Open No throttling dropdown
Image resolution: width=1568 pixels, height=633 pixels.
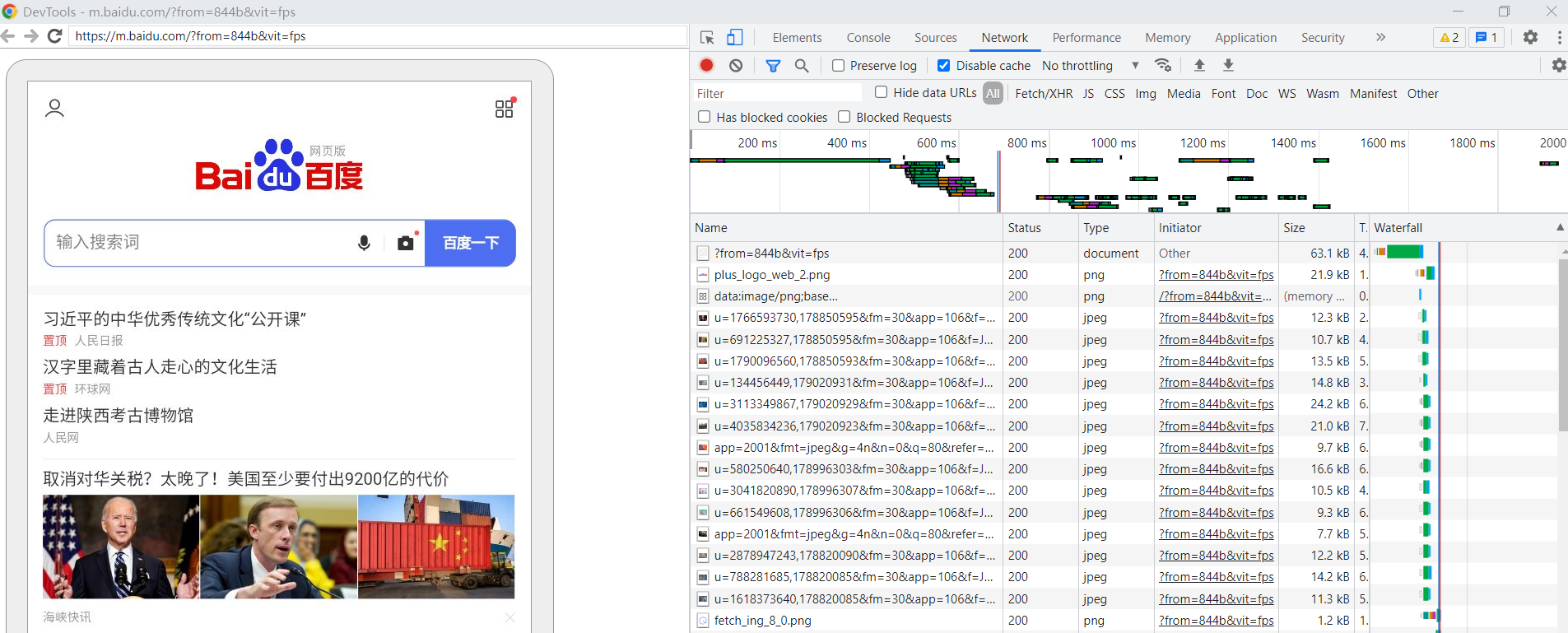point(1091,66)
